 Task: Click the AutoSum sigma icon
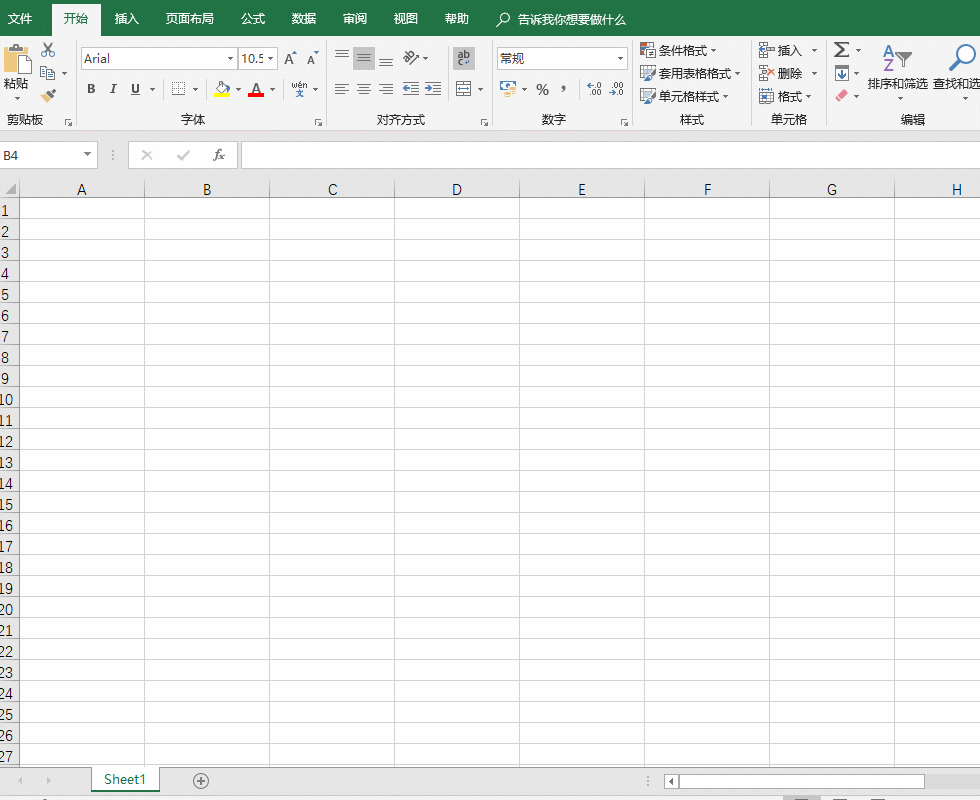pos(842,49)
